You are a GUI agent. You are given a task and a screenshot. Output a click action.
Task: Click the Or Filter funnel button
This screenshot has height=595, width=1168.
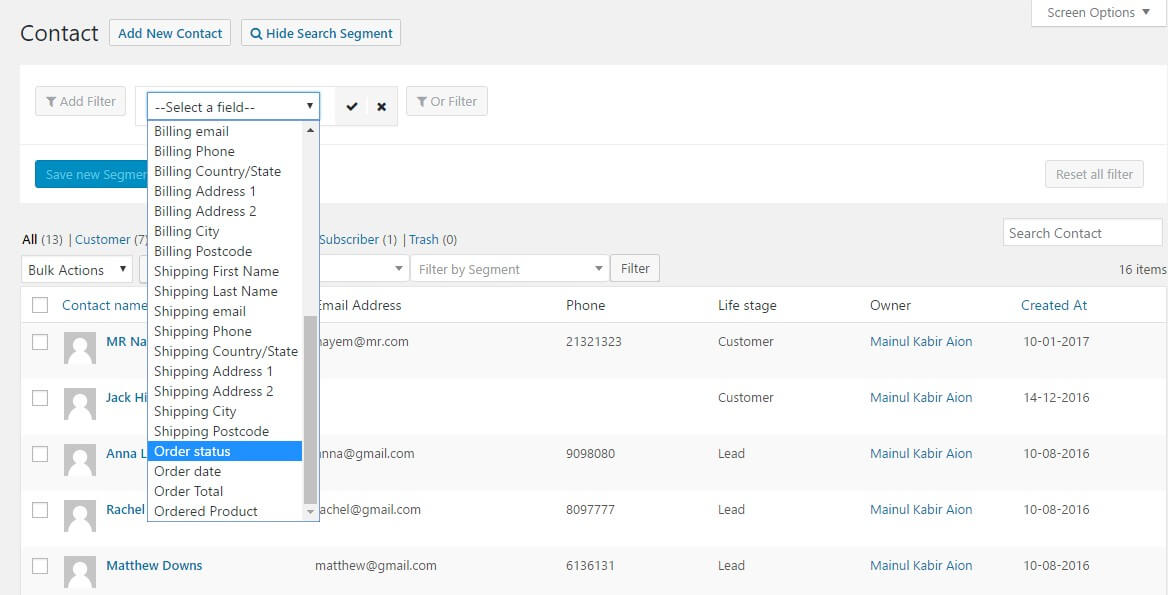(447, 101)
